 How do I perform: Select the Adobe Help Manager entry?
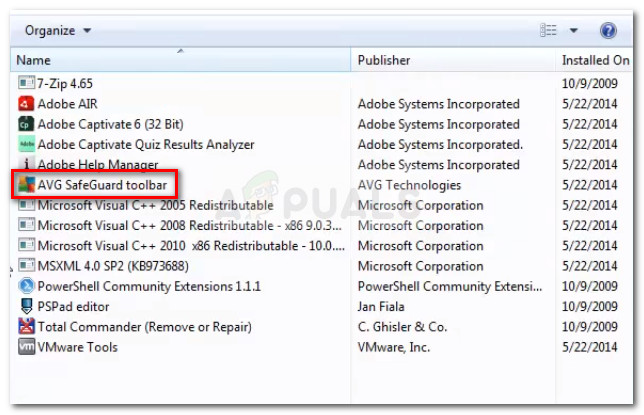98,164
